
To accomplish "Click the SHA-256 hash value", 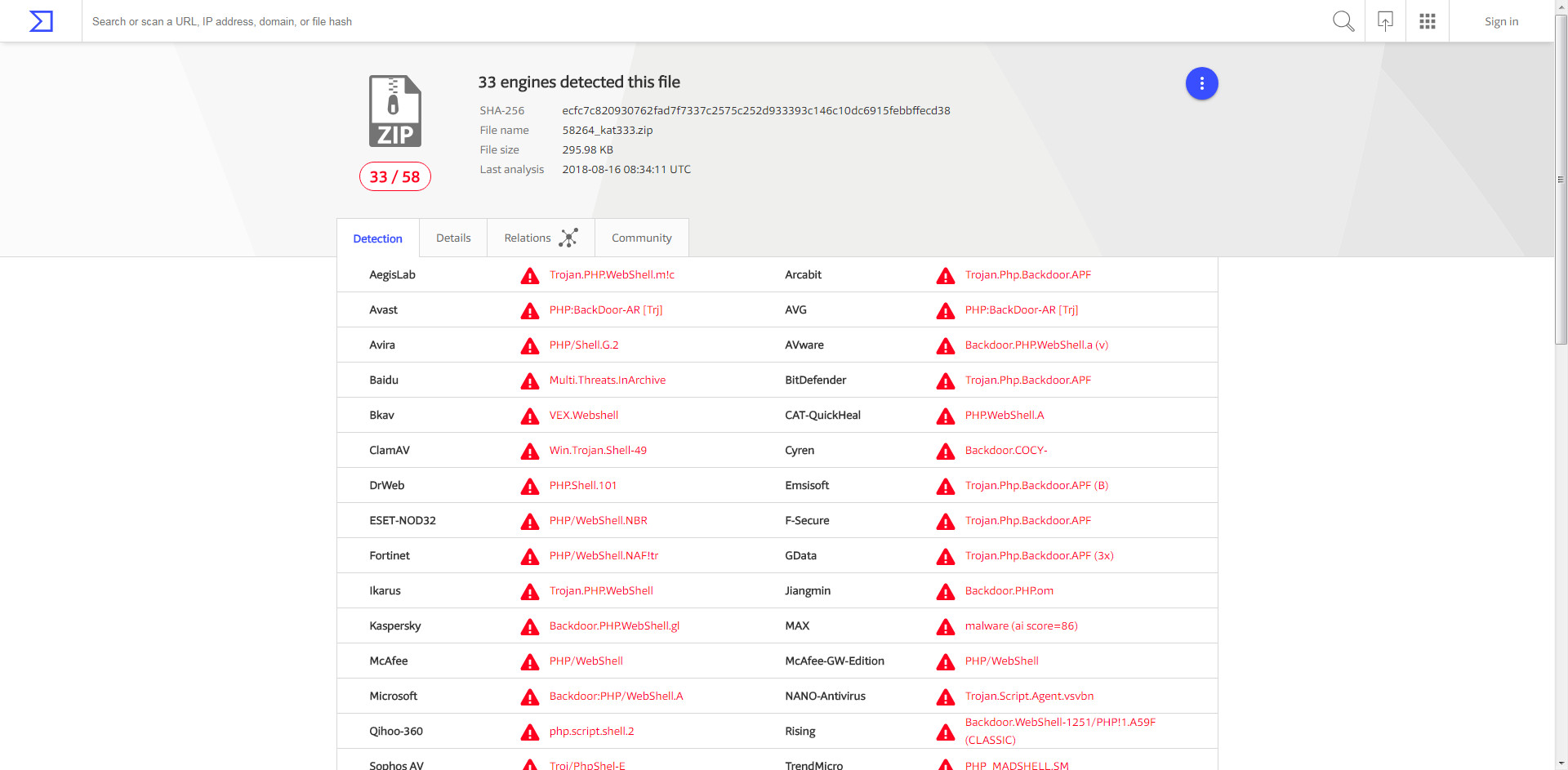I will (755, 110).
